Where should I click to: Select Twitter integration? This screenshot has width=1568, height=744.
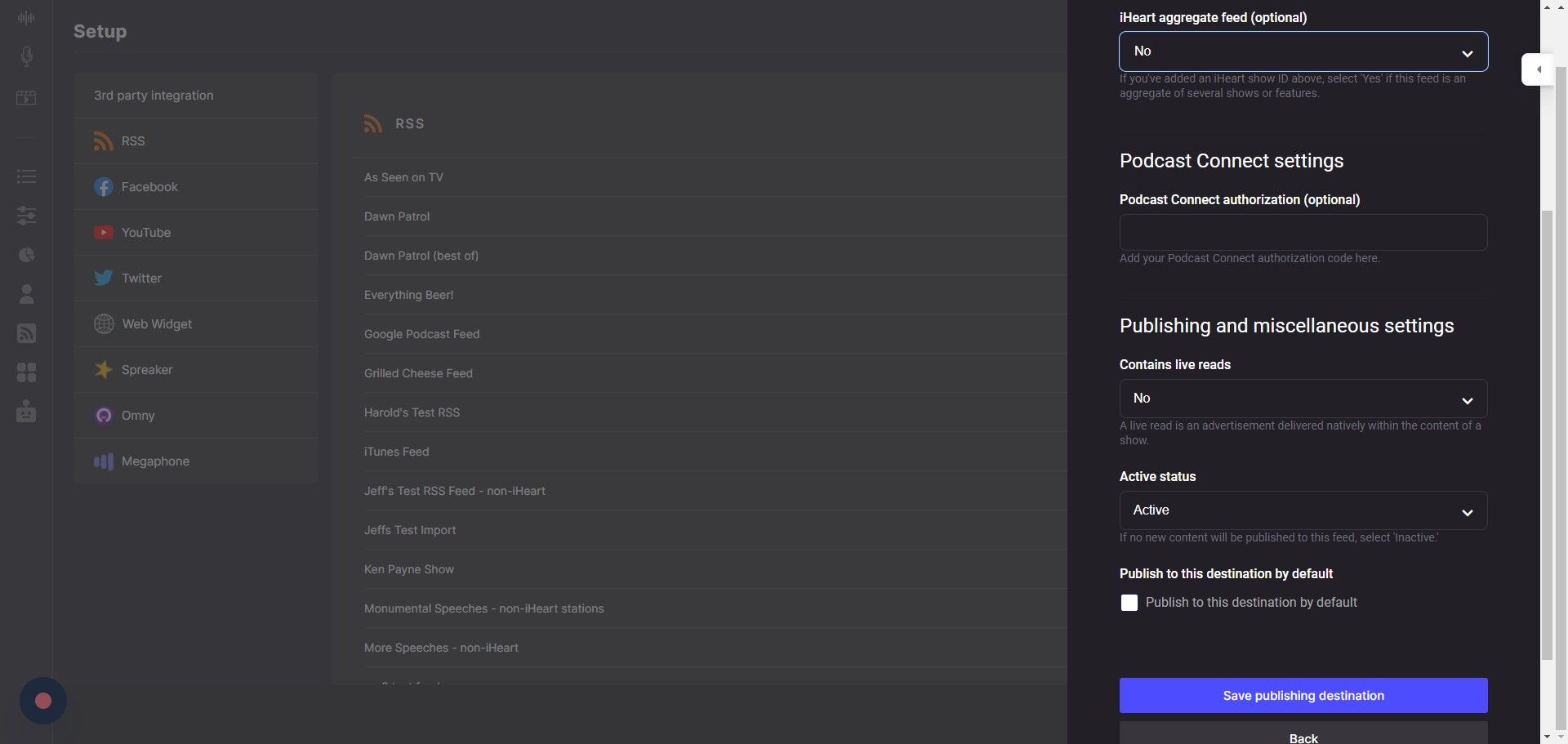[x=196, y=278]
